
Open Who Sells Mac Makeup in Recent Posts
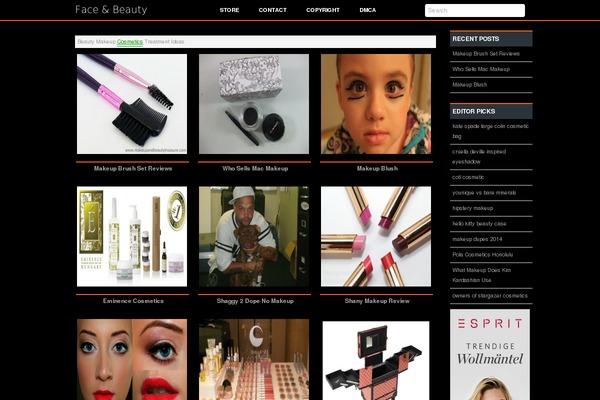tap(481, 69)
